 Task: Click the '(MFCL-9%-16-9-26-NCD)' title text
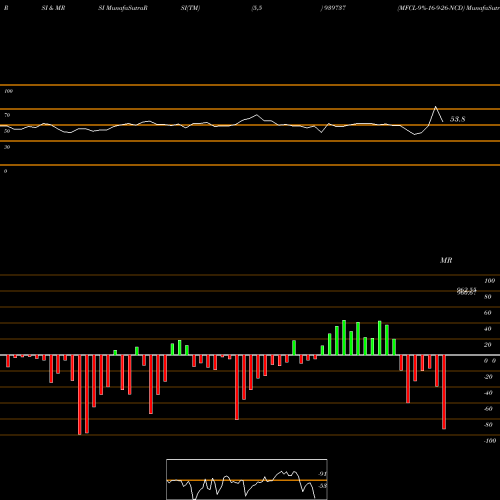(x=431, y=8)
